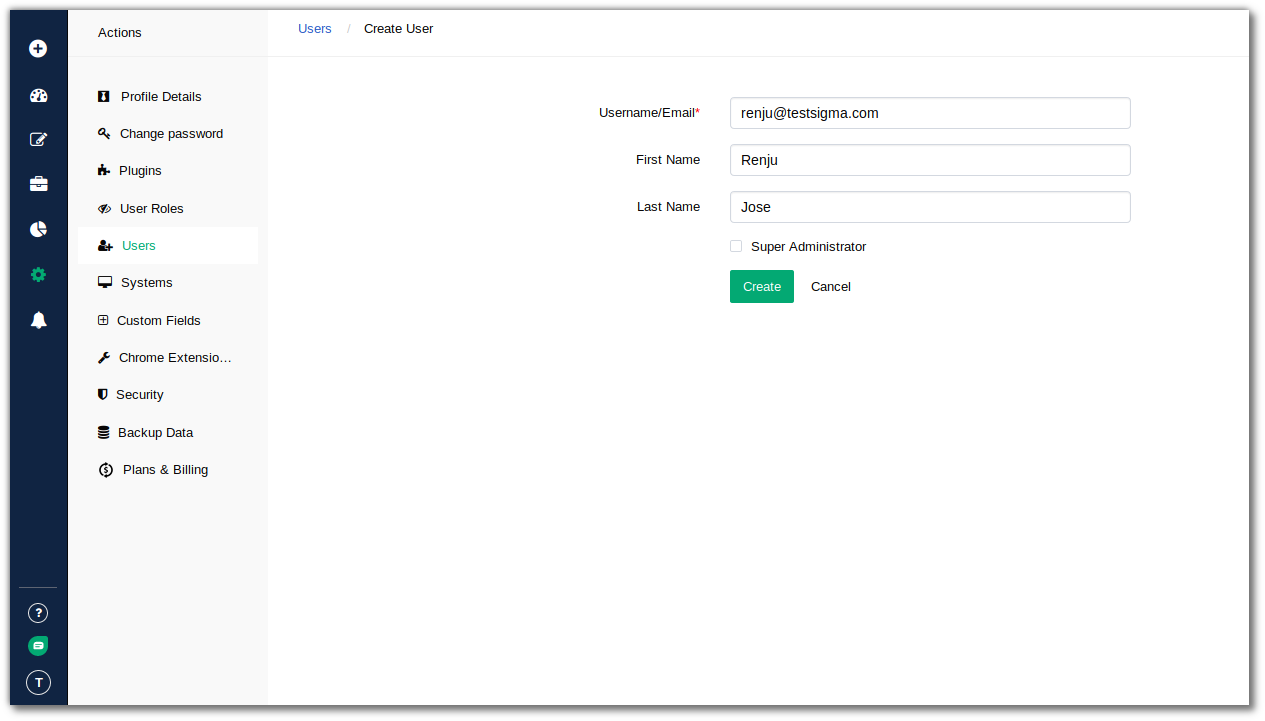
Task: Open Chrome Extension settings
Action: [x=168, y=358]
